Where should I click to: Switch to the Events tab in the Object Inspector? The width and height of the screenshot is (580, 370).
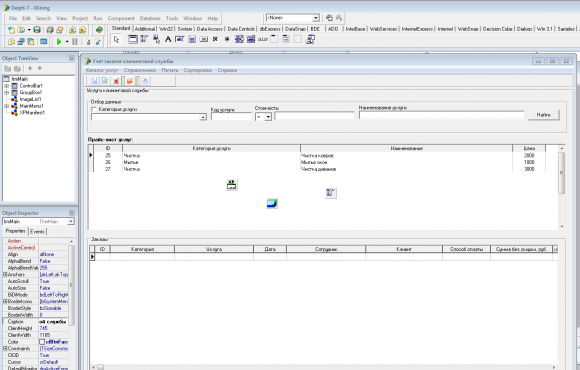point(37,232)
